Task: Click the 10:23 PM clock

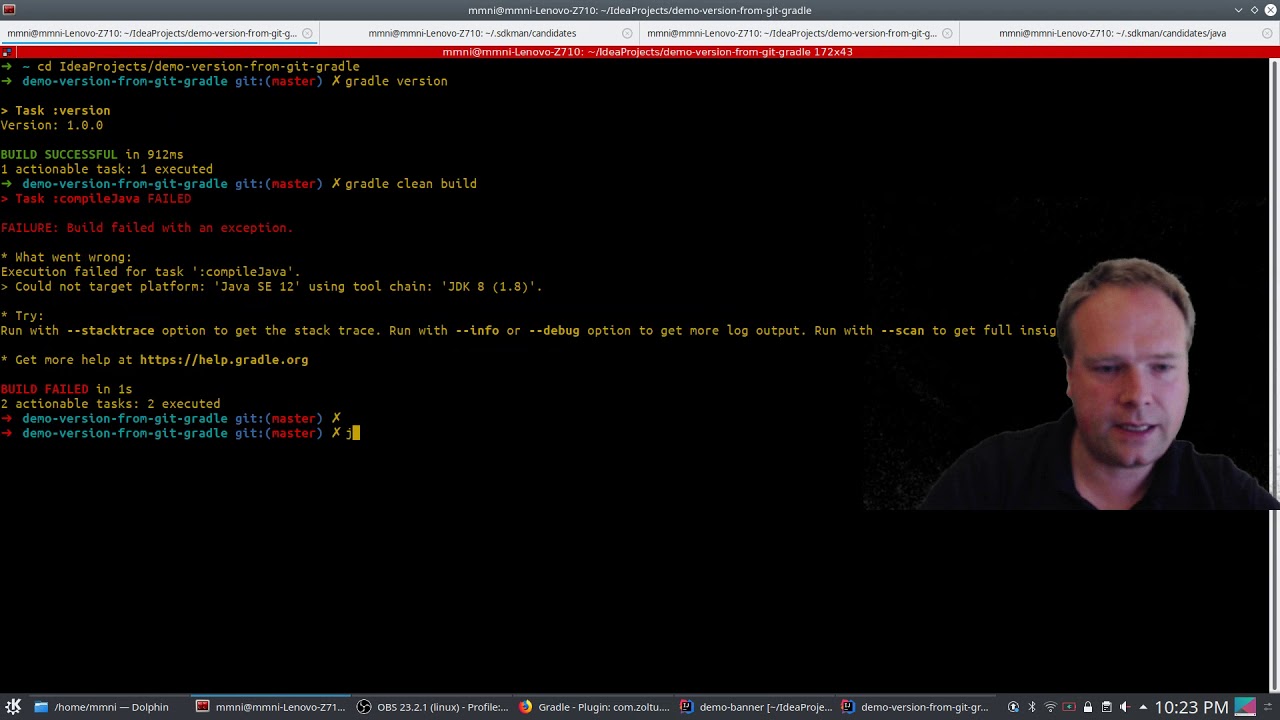Action: (1191, 707)
